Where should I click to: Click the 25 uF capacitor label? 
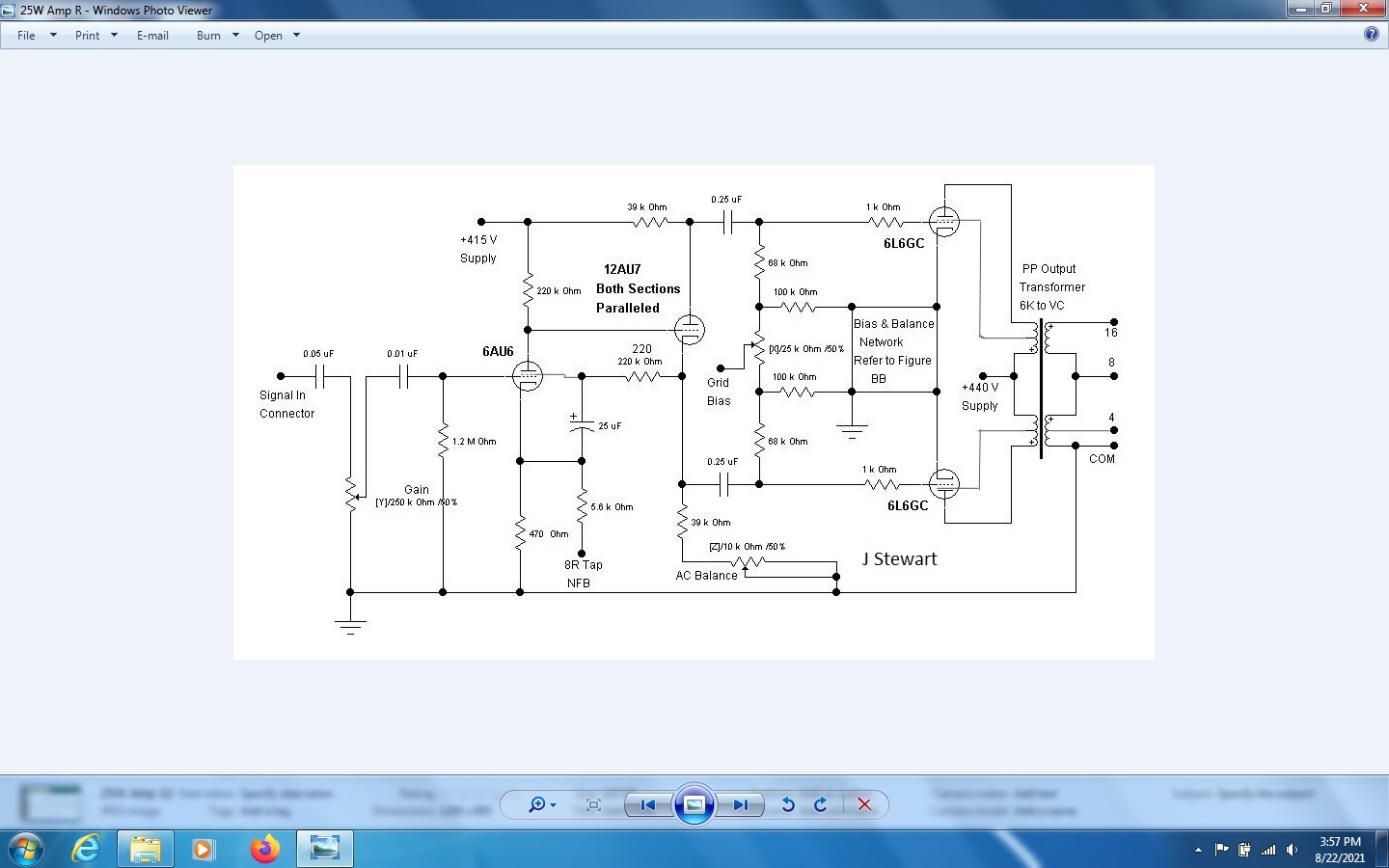click(x=610, y=425)
